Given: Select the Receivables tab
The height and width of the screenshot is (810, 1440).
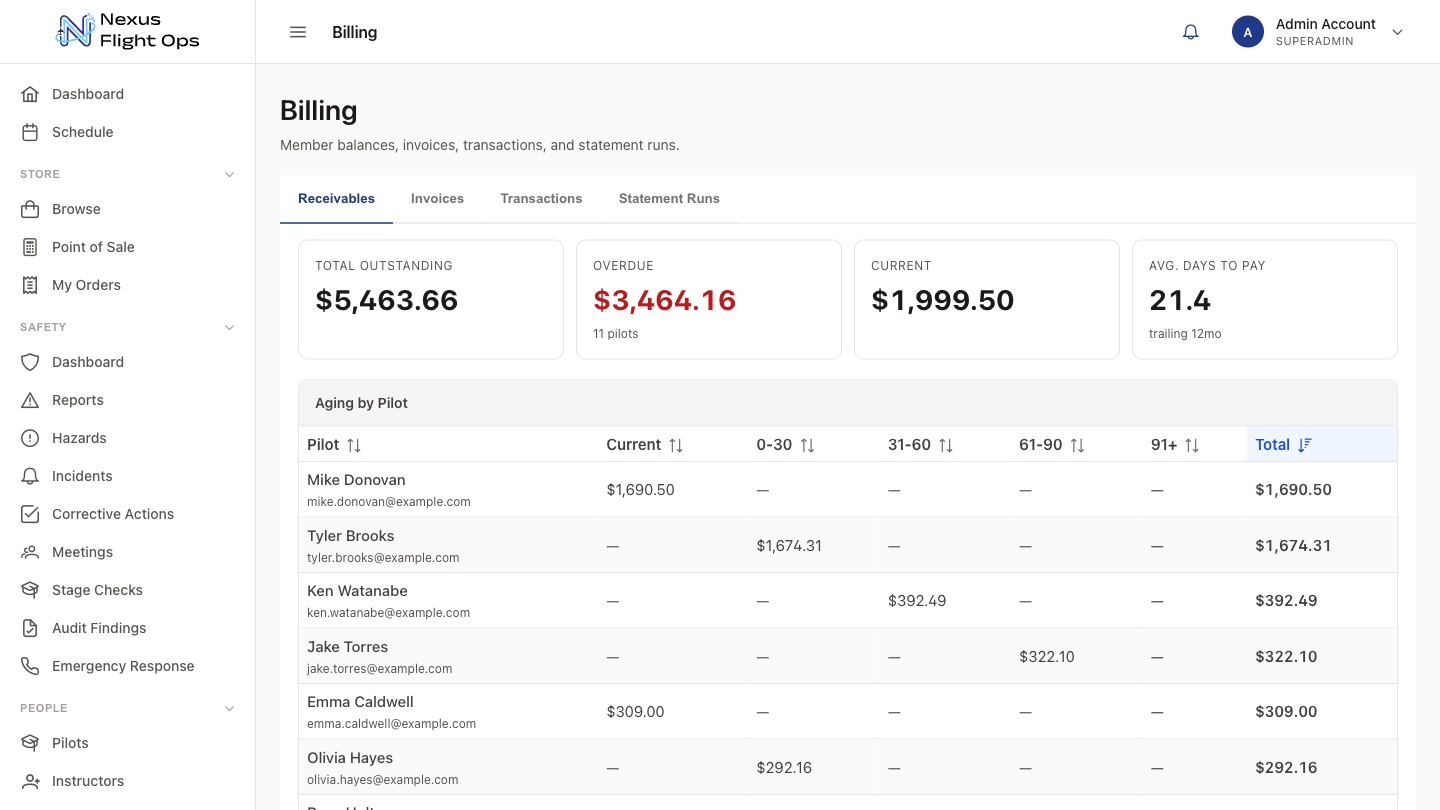Looking at the screenshot, I should [x=336, y=198].
